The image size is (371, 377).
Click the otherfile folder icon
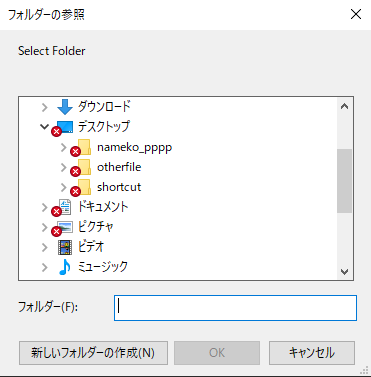coord(84,167)
